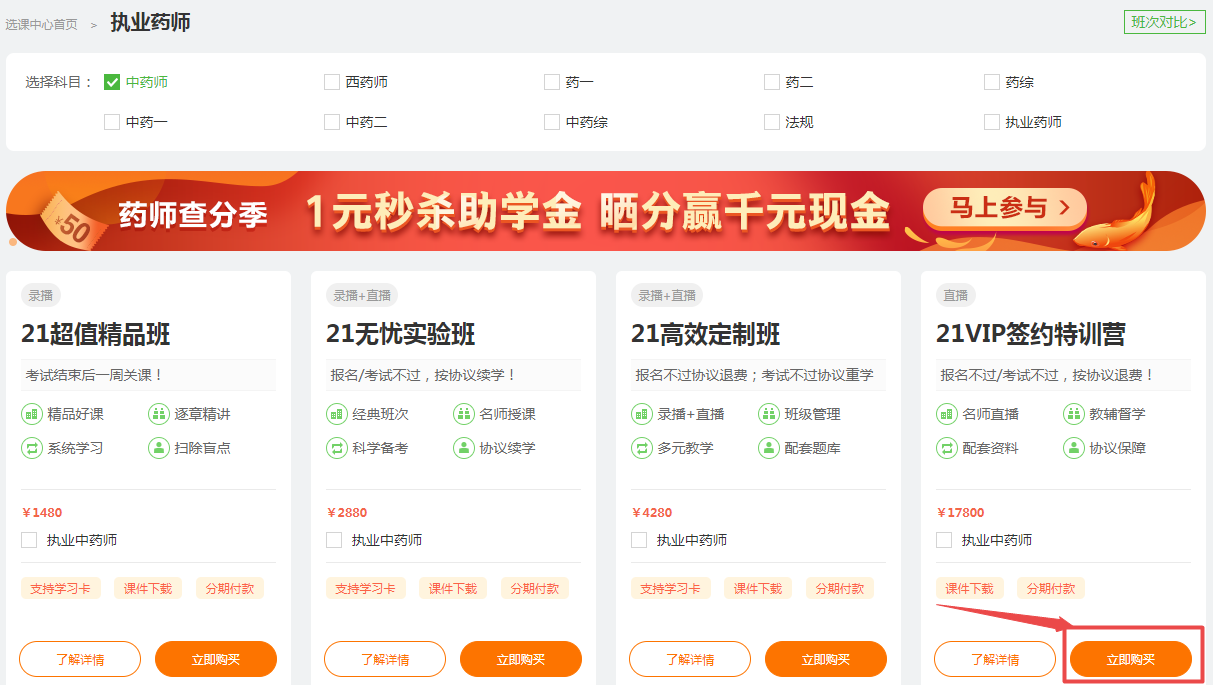Click 了解详情 for 21超值精品班
This screenshot has width=1213, height=685.
(80, 660)
